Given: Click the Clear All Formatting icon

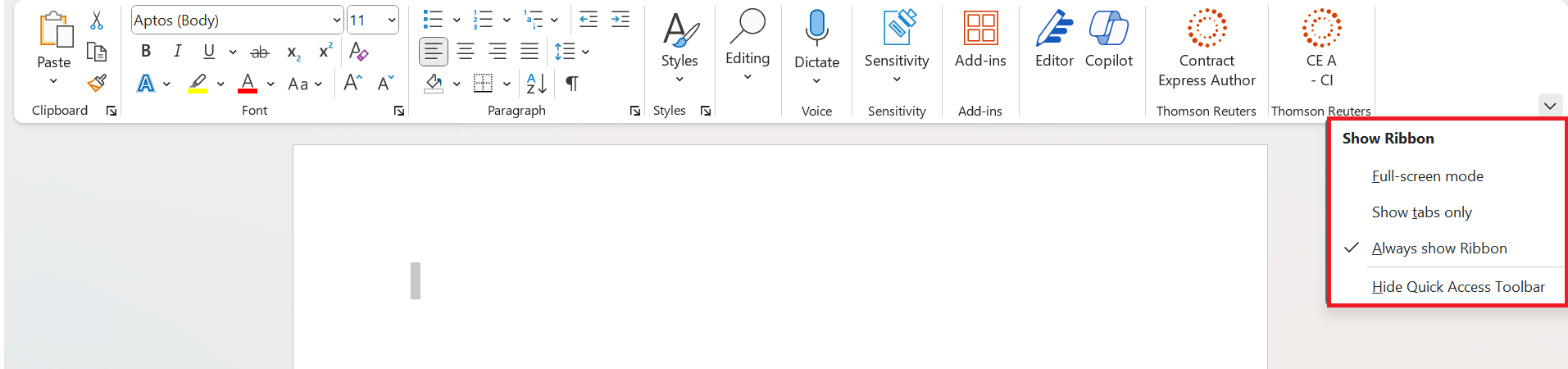Looking at the screenshot, I should coord(358,52).
